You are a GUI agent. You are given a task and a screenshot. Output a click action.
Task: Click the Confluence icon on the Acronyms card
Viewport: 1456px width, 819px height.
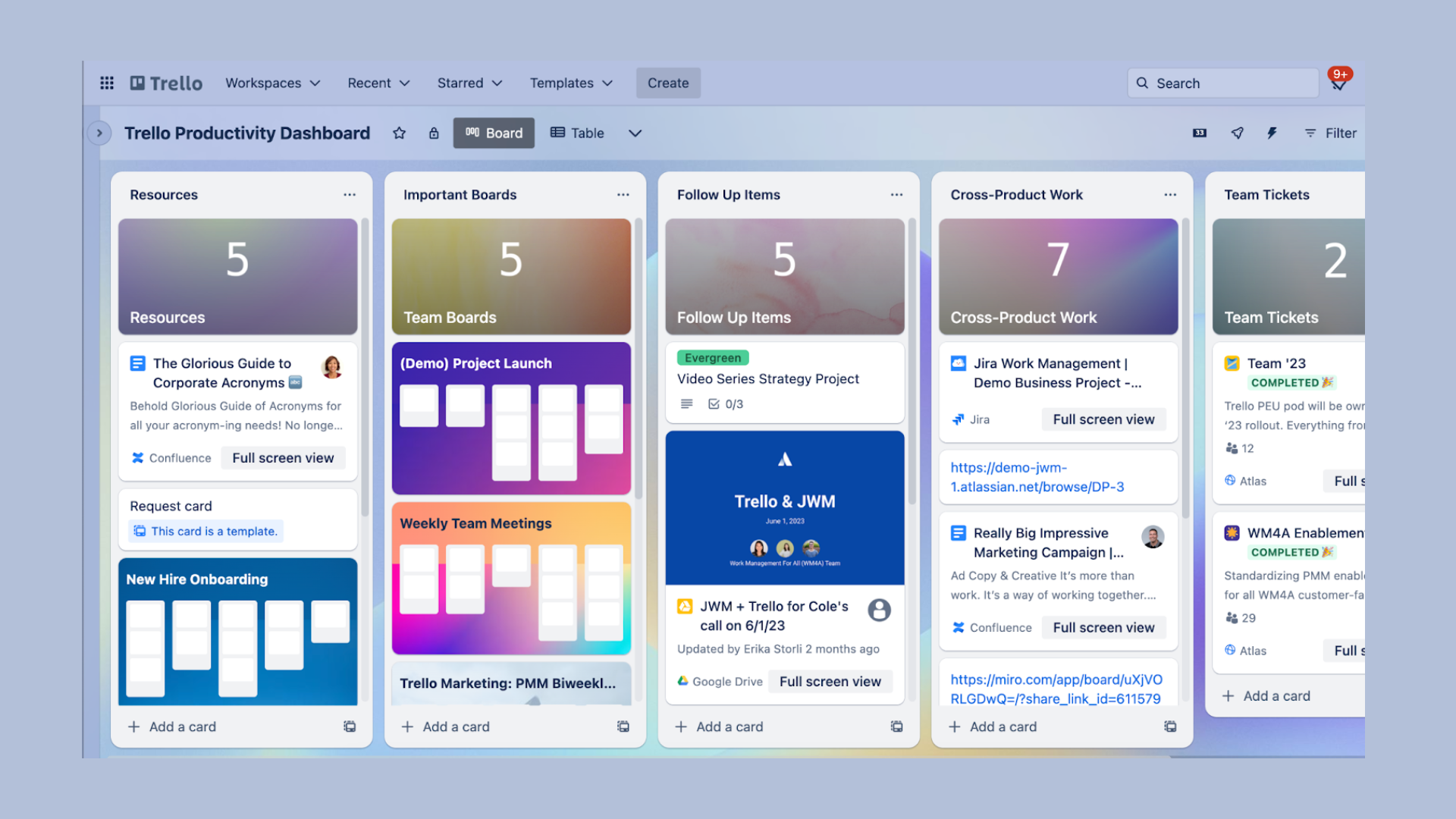click(x=137, y=457)
